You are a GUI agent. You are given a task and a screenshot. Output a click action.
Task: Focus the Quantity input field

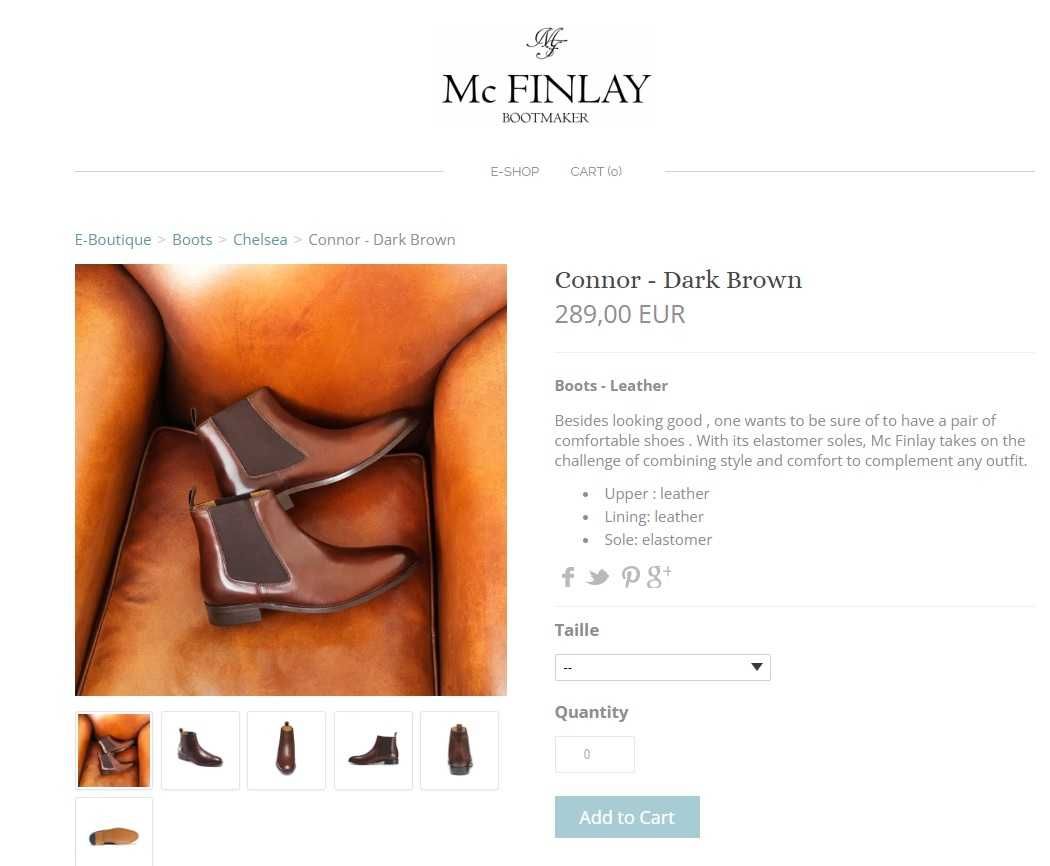[x=595, y=754]
